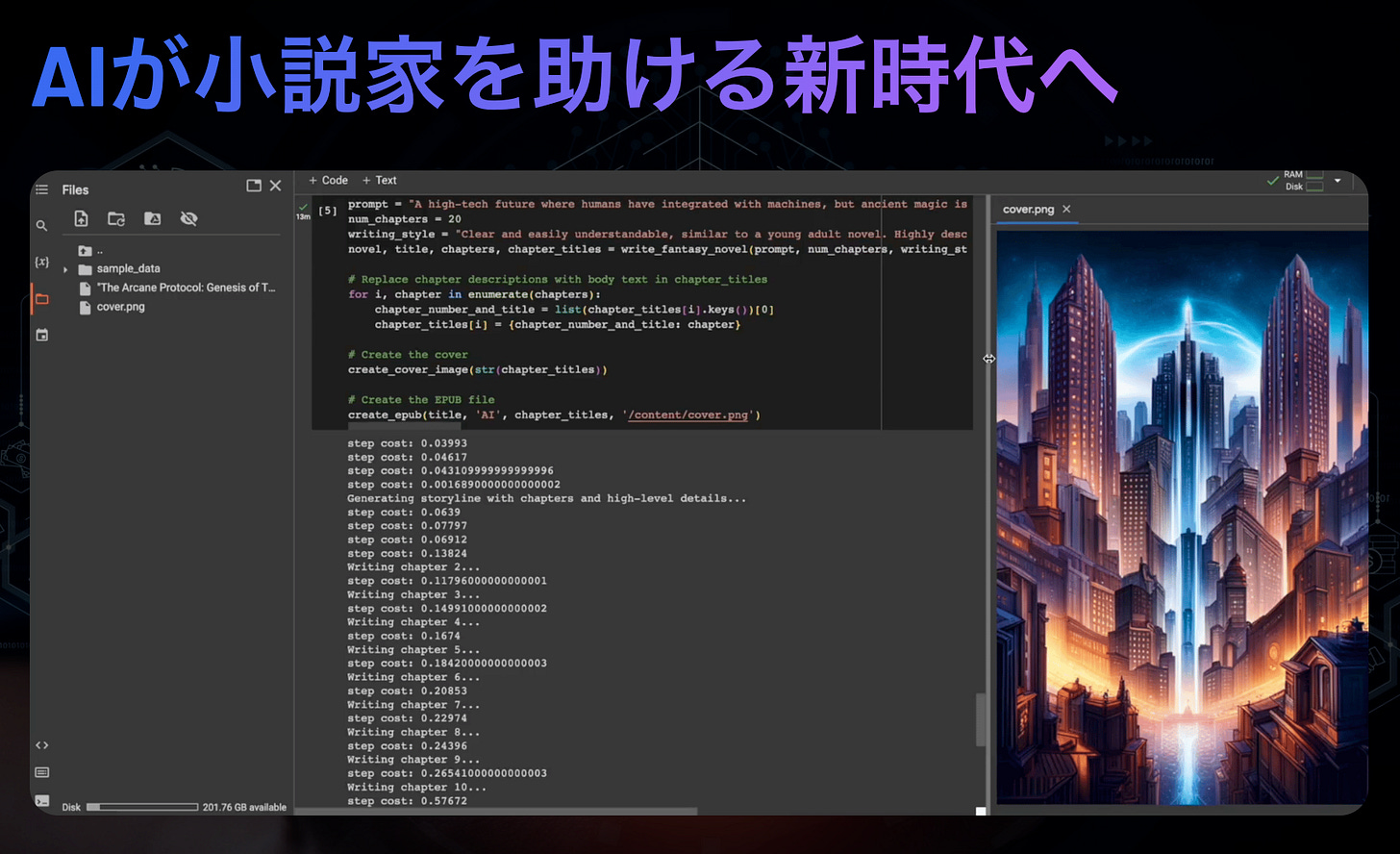1400x854 pixels.
Task: Click the horizontal scrollbar under the output
Action: (x=495, y=812)
